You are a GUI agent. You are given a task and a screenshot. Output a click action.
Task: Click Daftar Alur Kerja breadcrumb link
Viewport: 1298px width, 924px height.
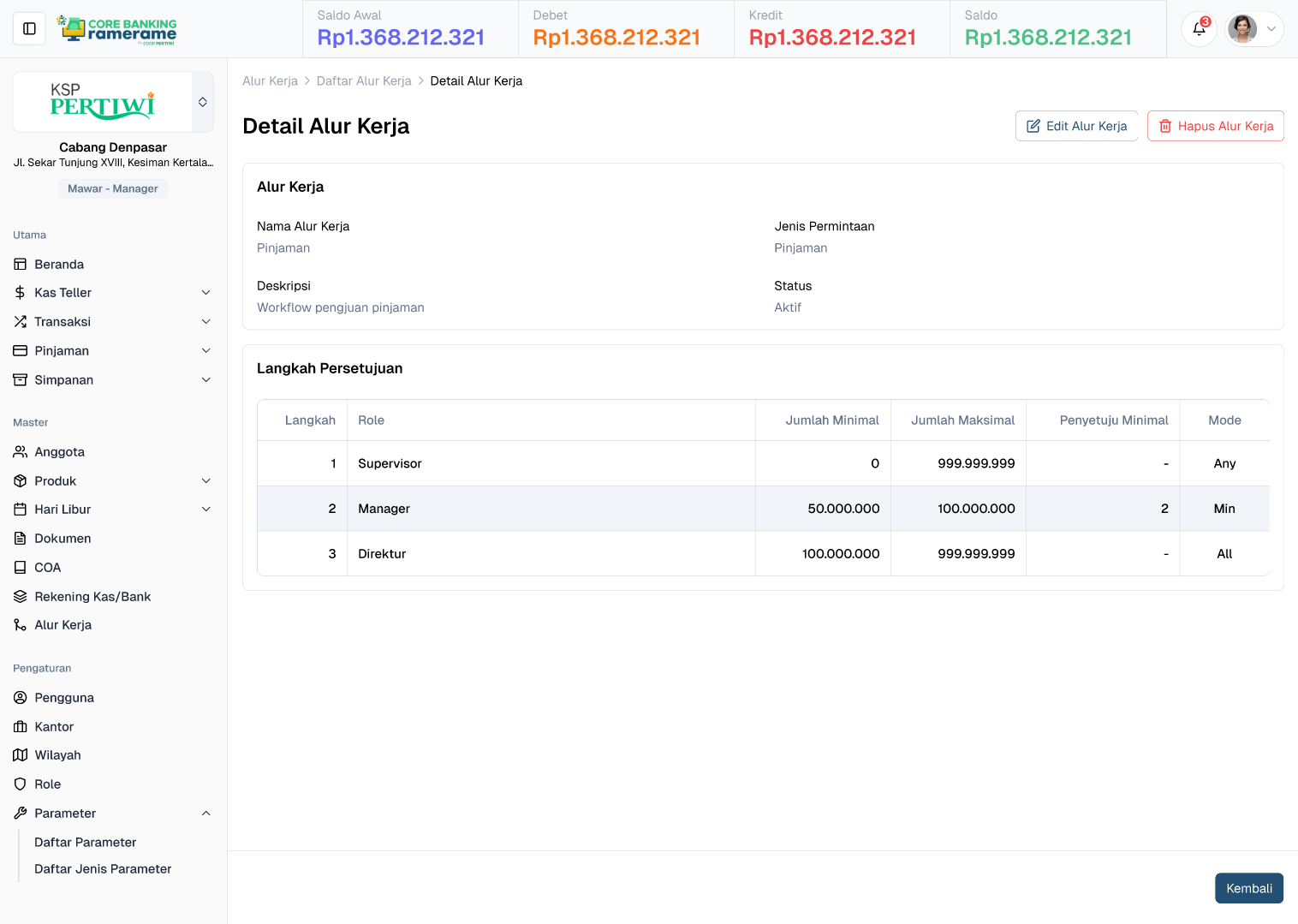click(x=364, y=81)
